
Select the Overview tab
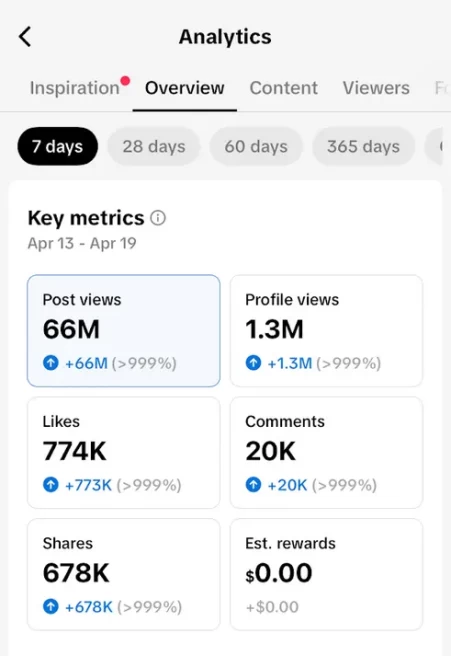tap(184, 88)
